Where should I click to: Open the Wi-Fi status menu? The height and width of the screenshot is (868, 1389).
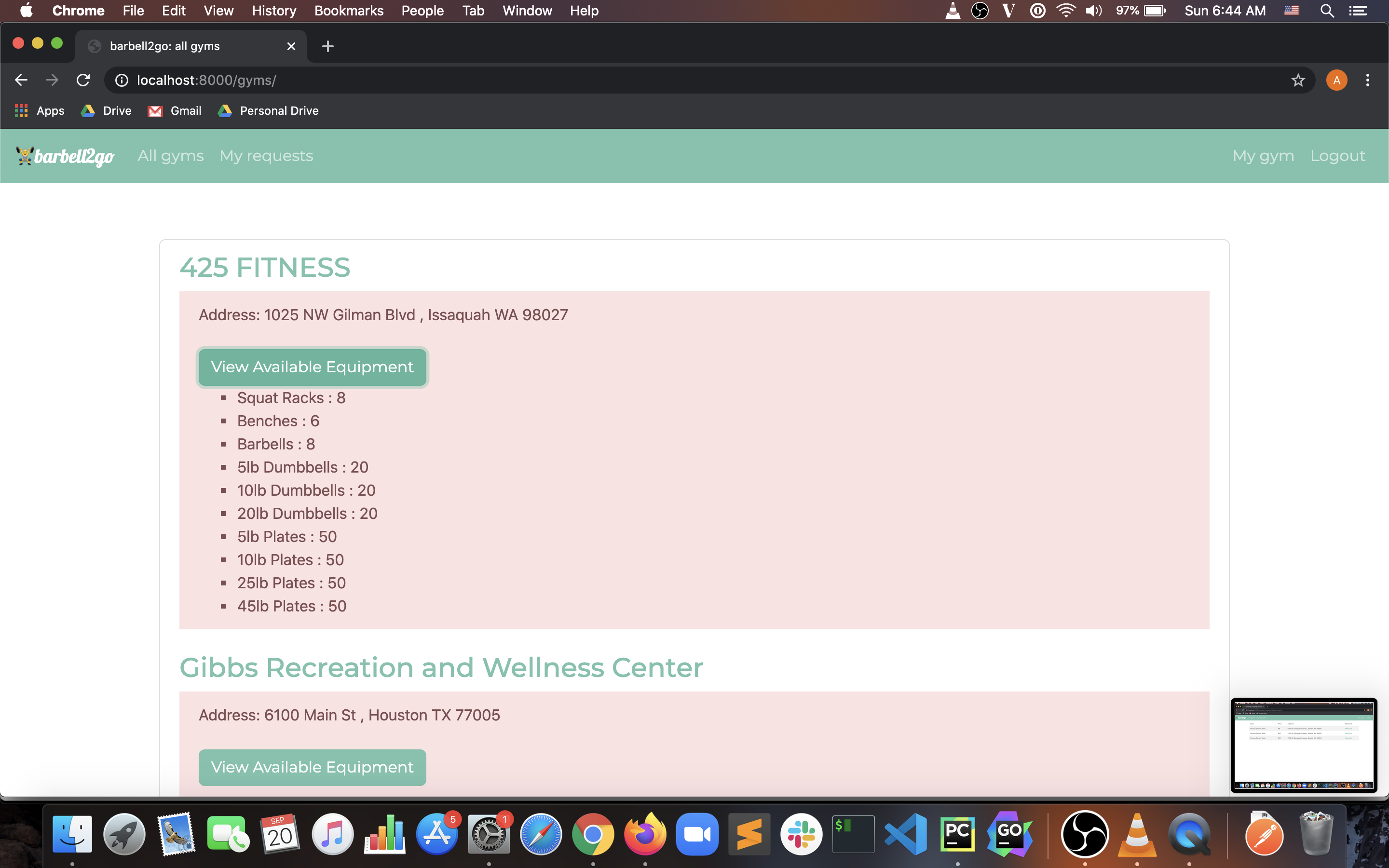pyautogui.click(x=1065, y=11)
